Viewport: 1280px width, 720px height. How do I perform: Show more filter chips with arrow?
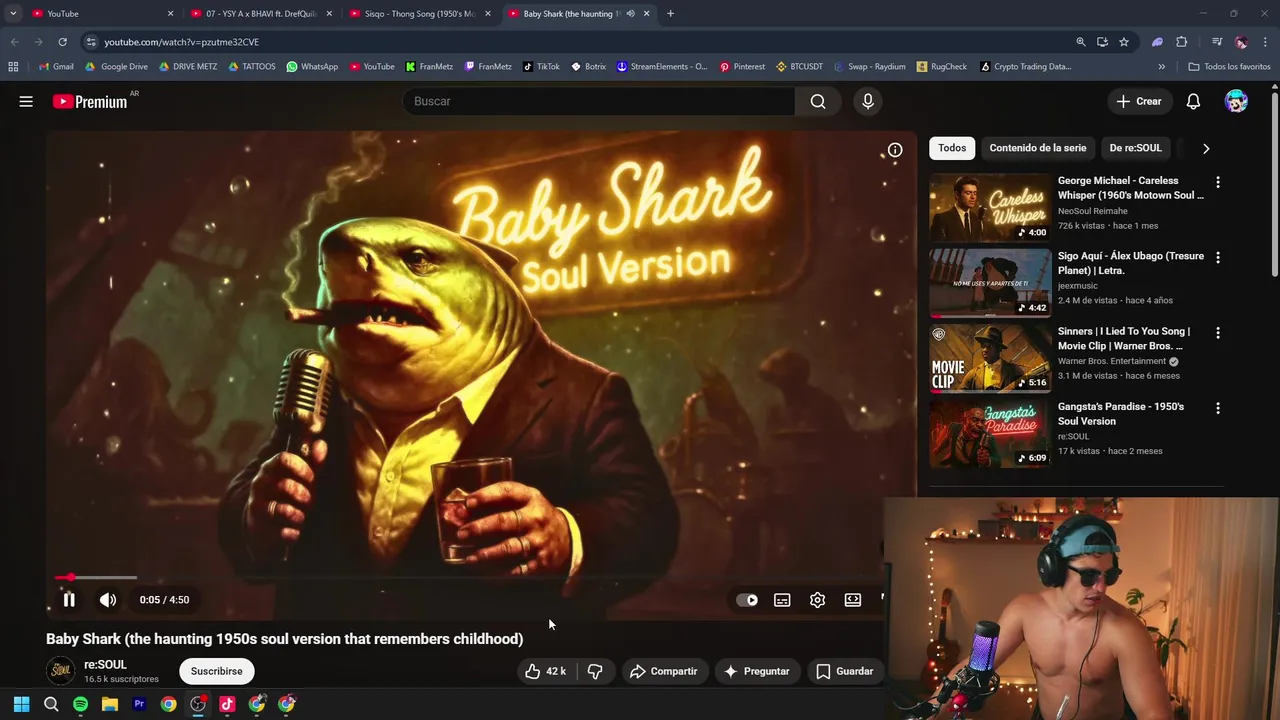(x=1206, y=148)
